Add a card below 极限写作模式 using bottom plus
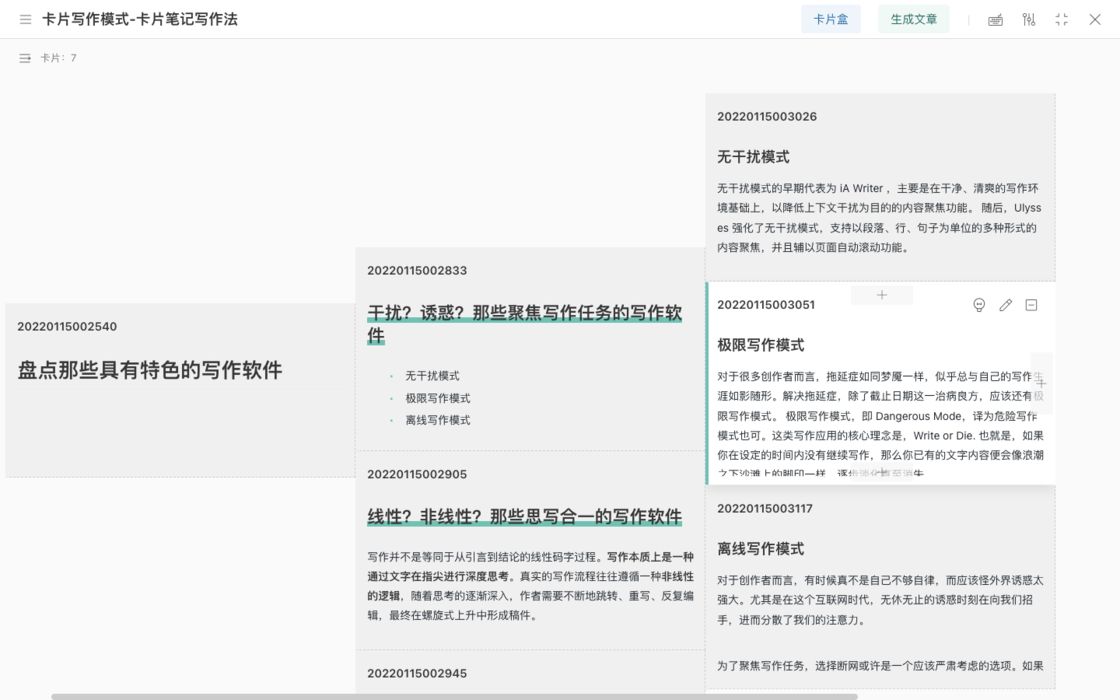The width and height of the screenshot is (1120, 700). coord(881,473)
